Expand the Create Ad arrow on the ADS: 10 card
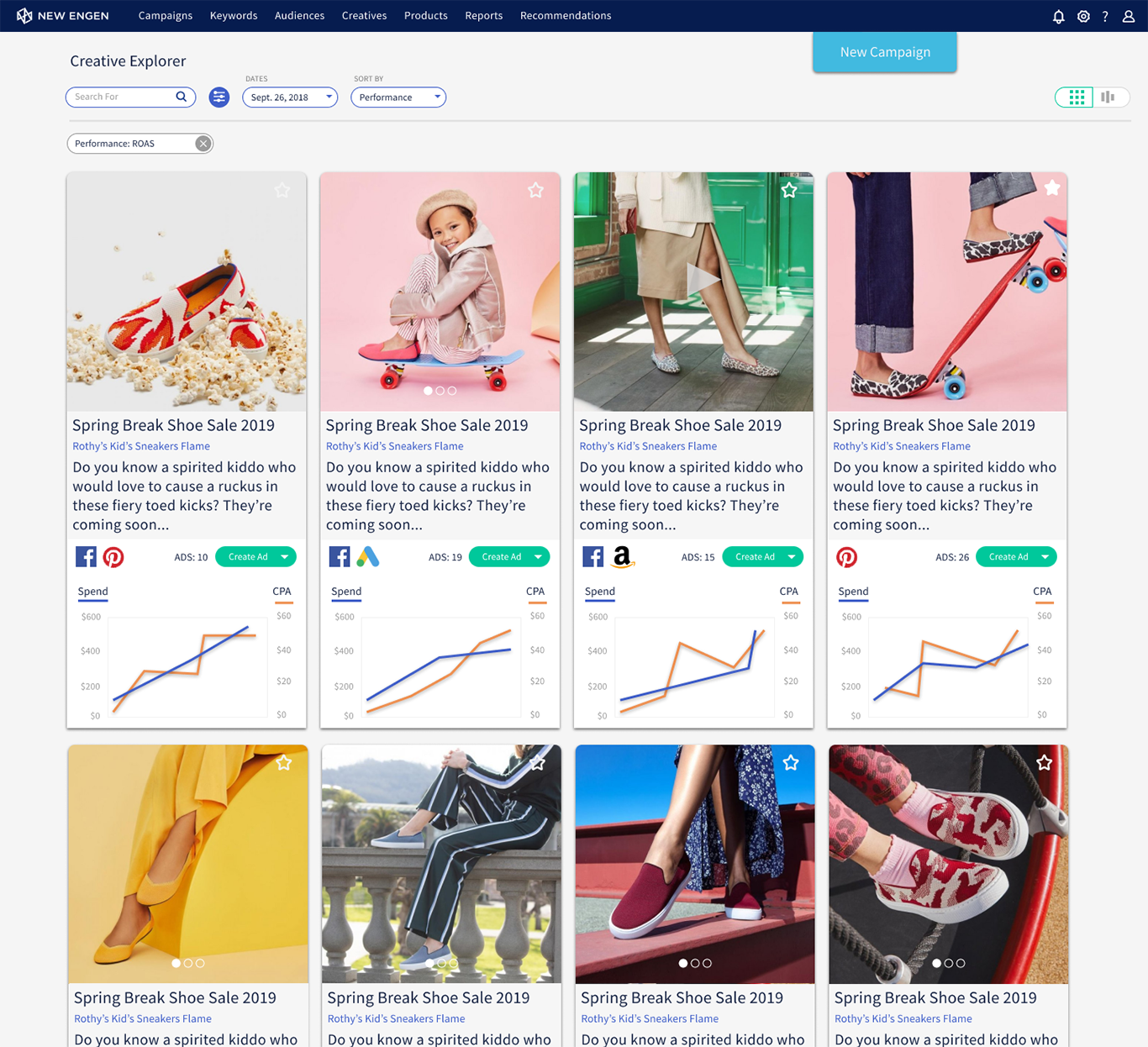Image resolution: width=1148 pixels, height=1047 pixels. click(285, 557)
